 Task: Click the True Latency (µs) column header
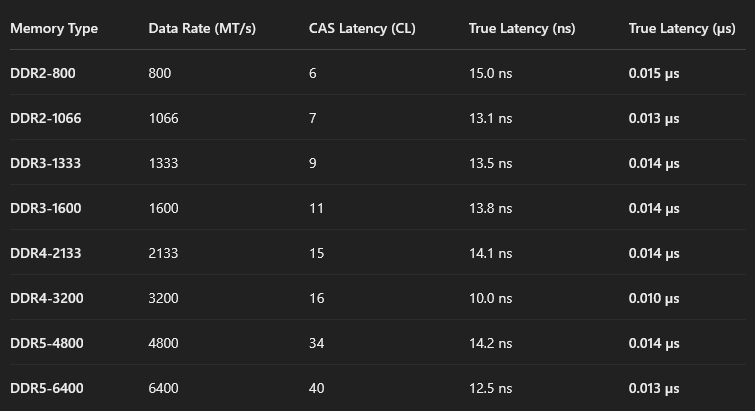pyautogui.click(x=682, y=28)
